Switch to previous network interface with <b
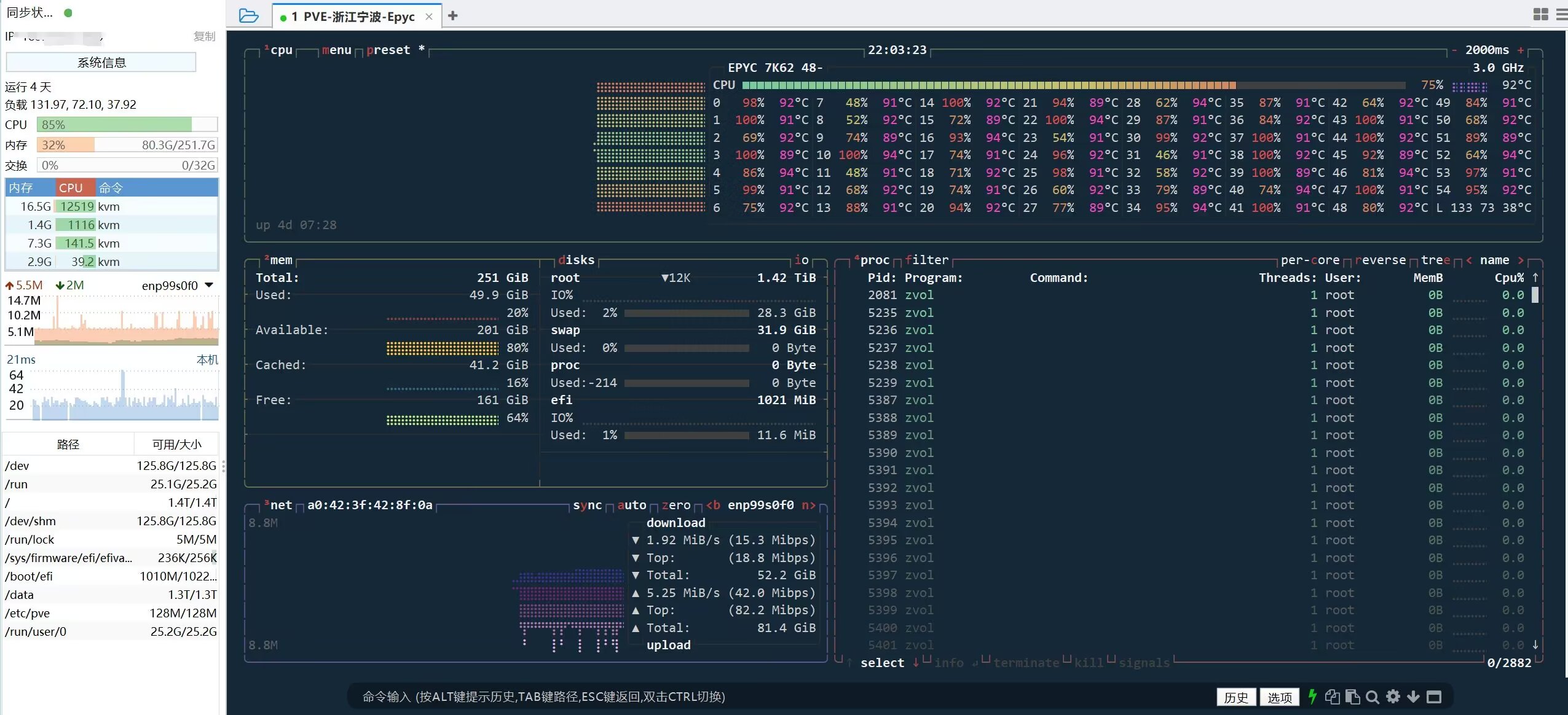 point(713,506)
